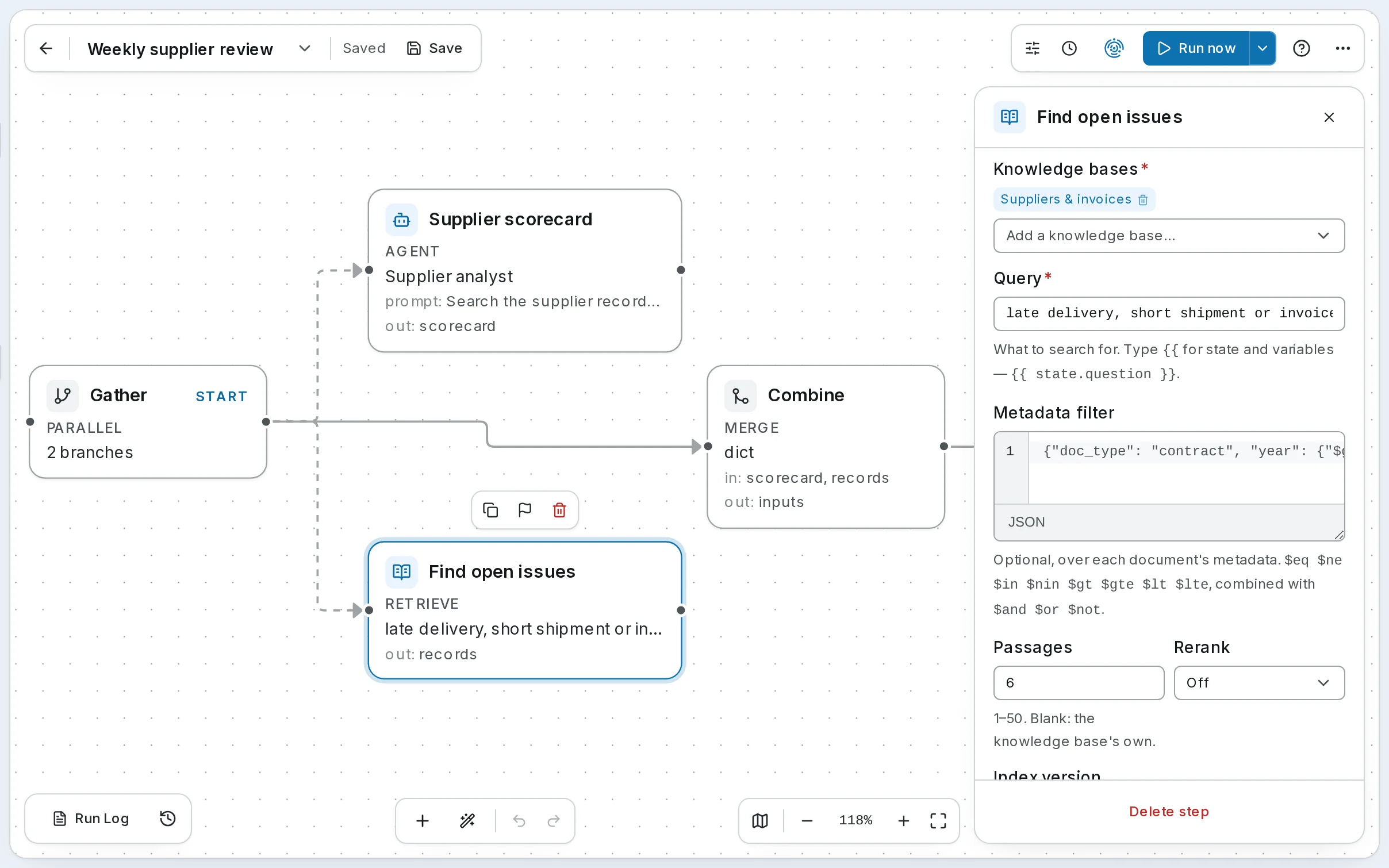Image resolution: width=1389 pixels, height=868 pixels.
Task: Open the Run now options arrow
Action: [x=1263, y=48]
